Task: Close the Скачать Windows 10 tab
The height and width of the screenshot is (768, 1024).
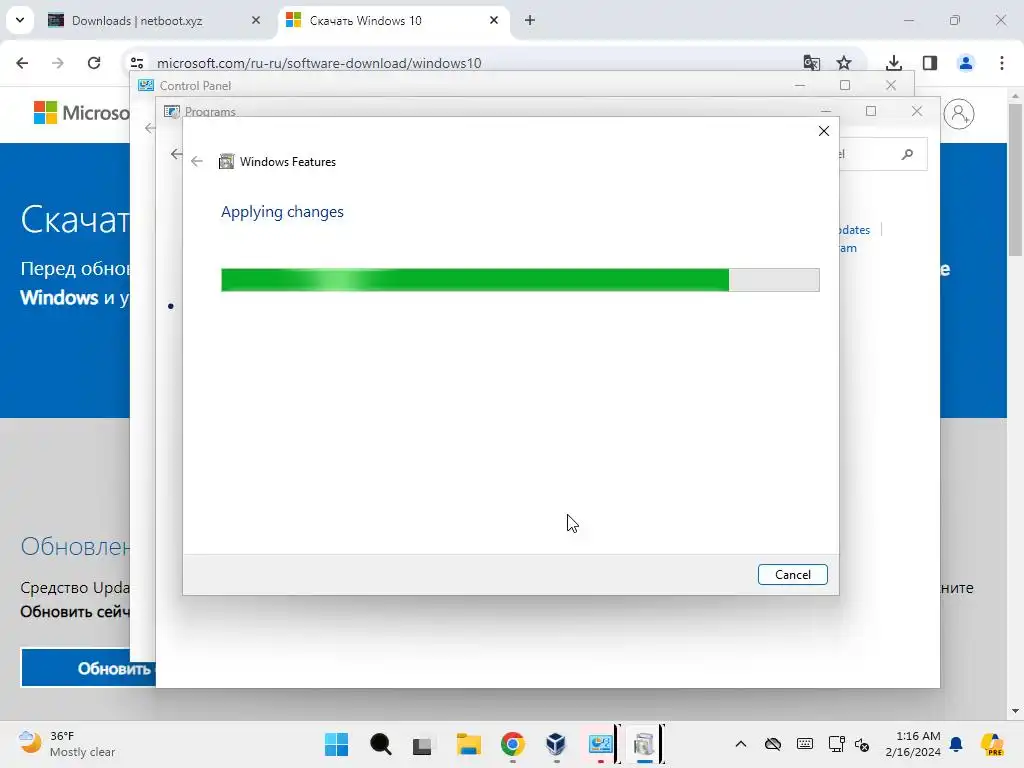Action: 494,21
